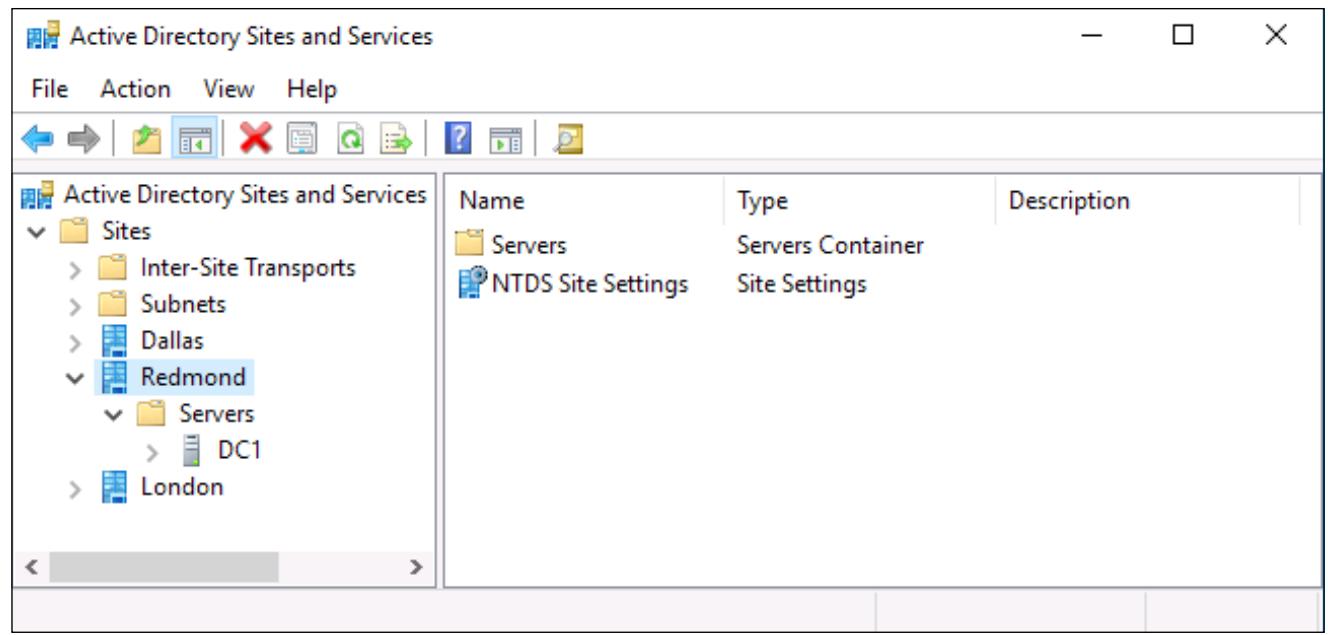Expand the Inter-Site Transports node

coord(76,269)
